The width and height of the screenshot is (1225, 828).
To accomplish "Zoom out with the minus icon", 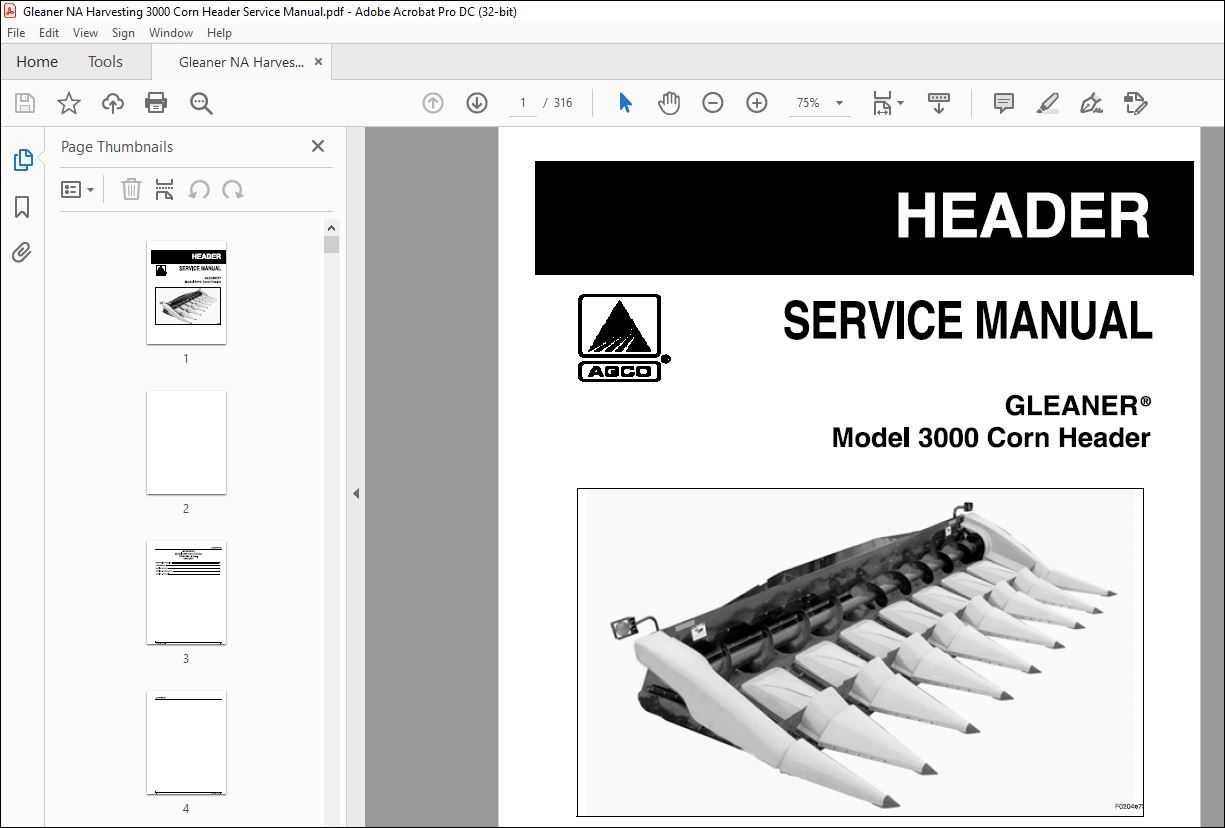I will coord(713,103).
